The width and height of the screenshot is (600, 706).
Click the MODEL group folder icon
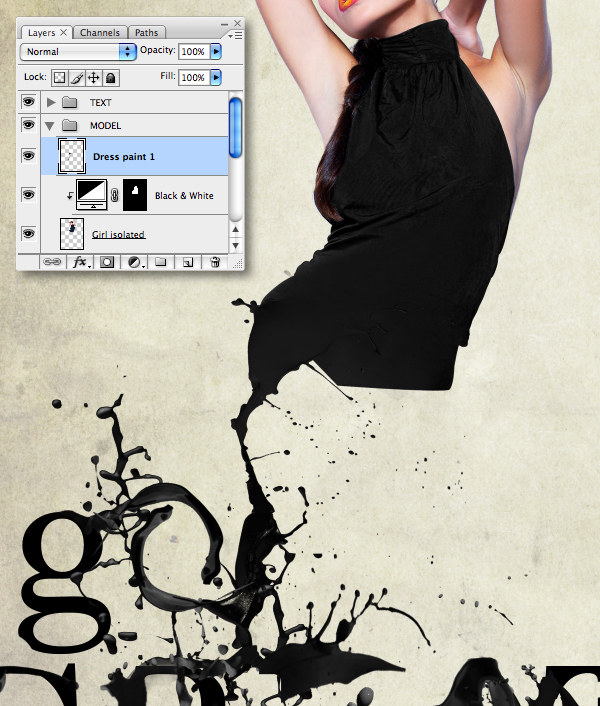[x=69, y=125]
